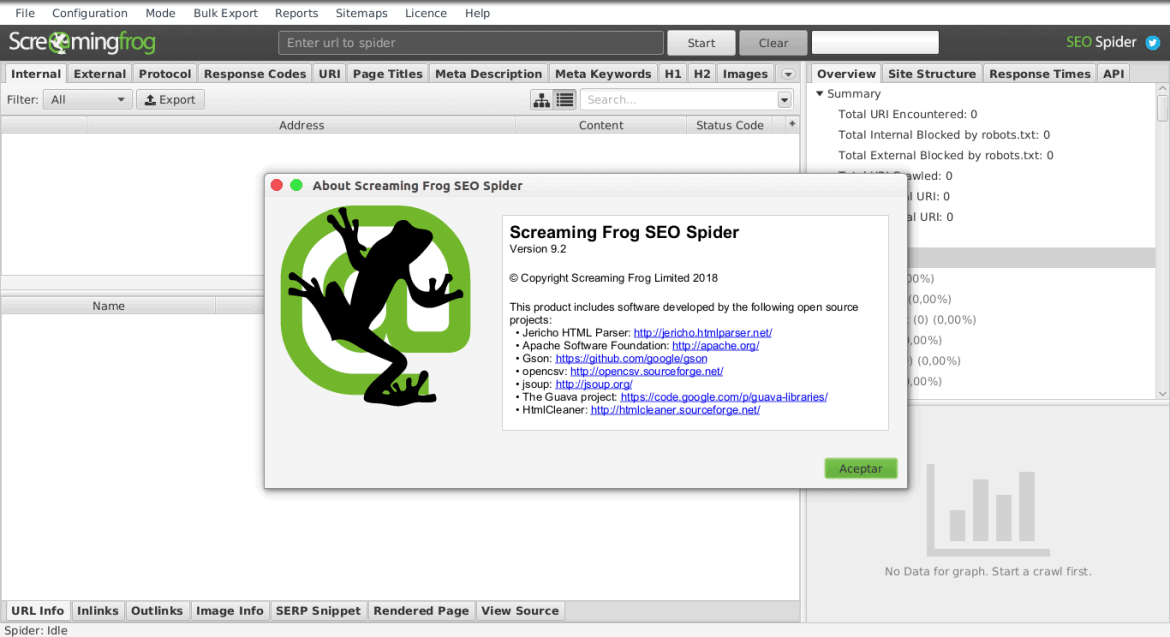The width and height of the screenshot is (1170, 637).
Task: Select the Meta Keywords tab
Action: tap(603, 74)
